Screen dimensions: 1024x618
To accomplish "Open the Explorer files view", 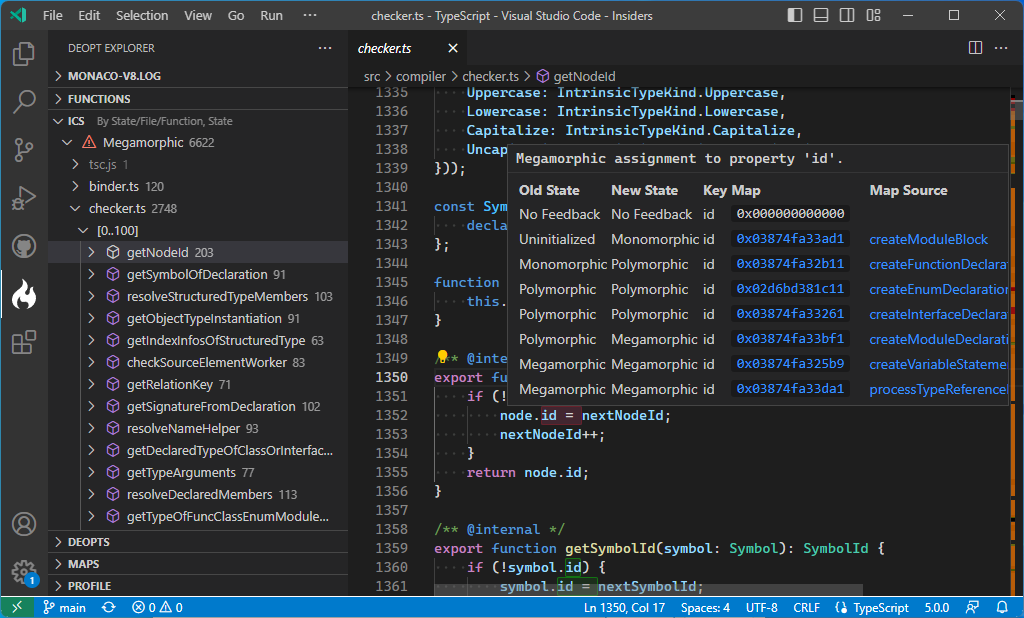I will [24, 54].
